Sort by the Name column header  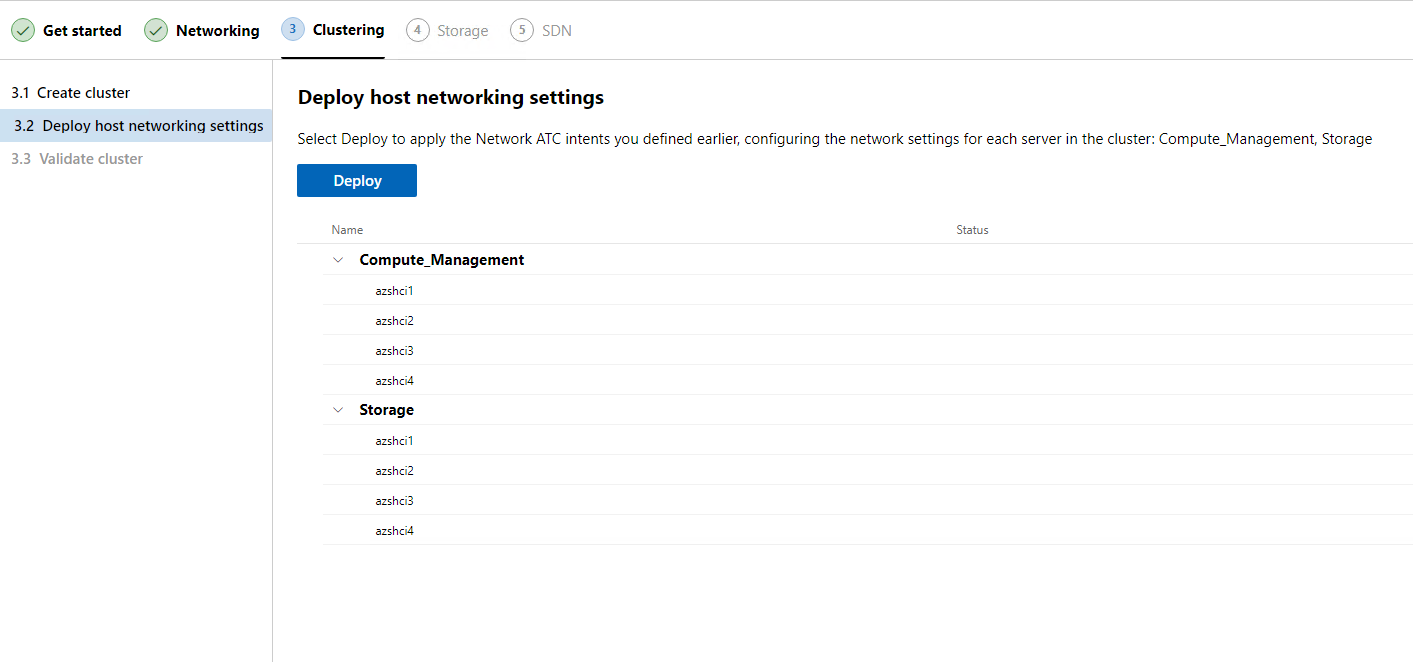coord(347,230)
